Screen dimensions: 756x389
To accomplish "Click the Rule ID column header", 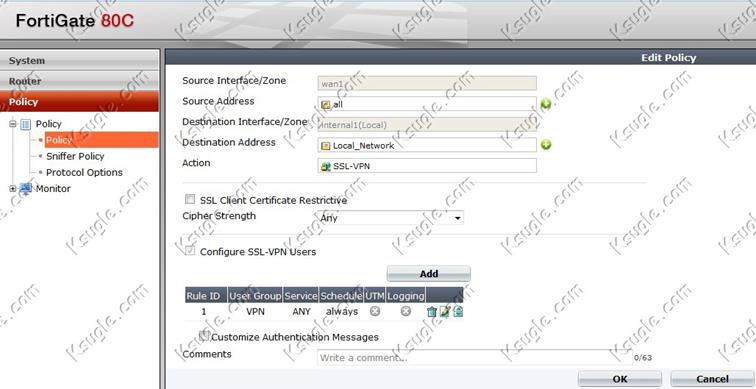I will (x=206, y=295).
